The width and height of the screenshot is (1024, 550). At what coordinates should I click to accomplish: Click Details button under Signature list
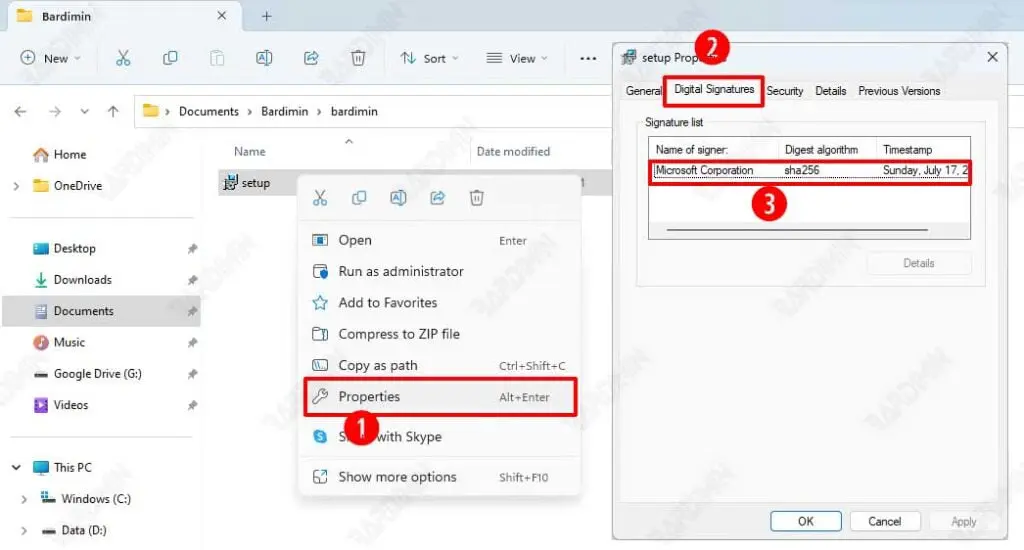[918, 263]
